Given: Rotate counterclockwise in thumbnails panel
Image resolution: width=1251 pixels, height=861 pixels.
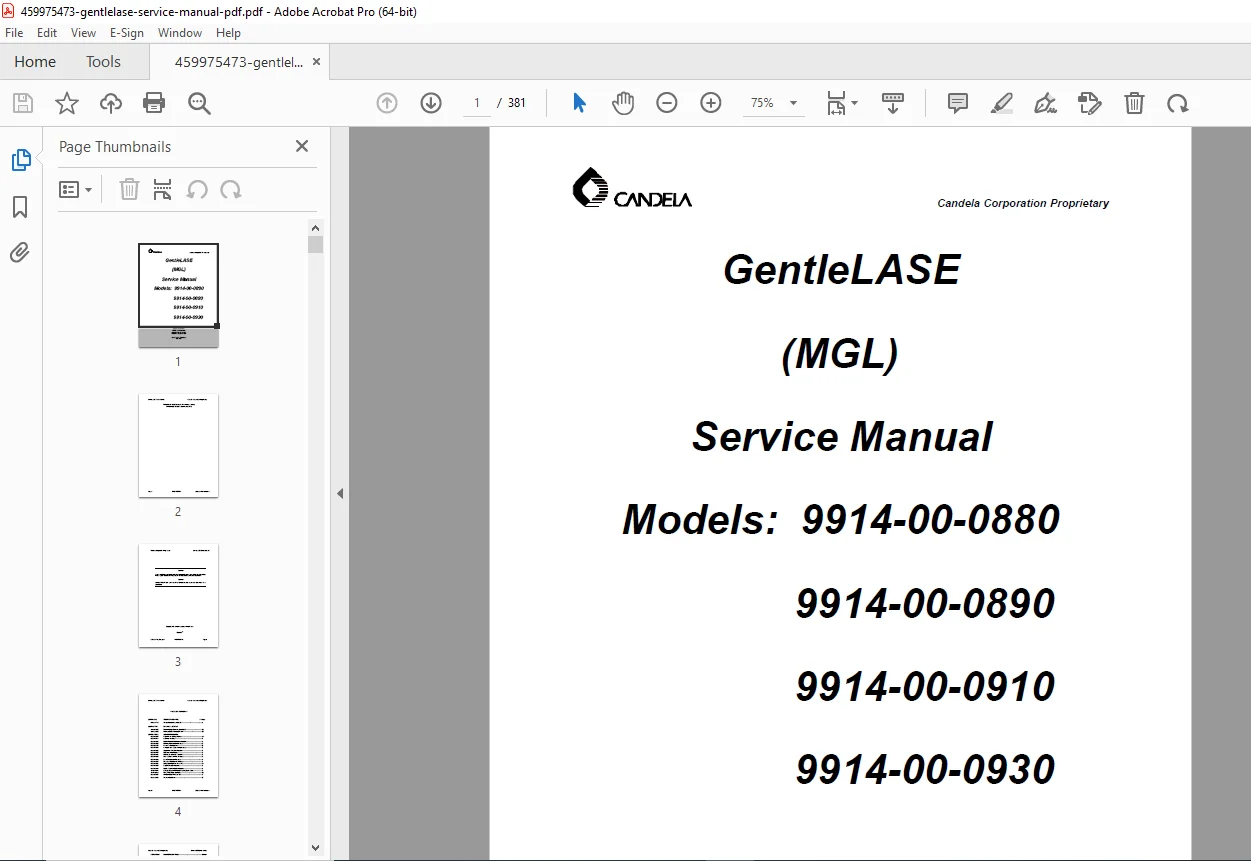Looking at the screenshot, I should (x=197, y=190).
